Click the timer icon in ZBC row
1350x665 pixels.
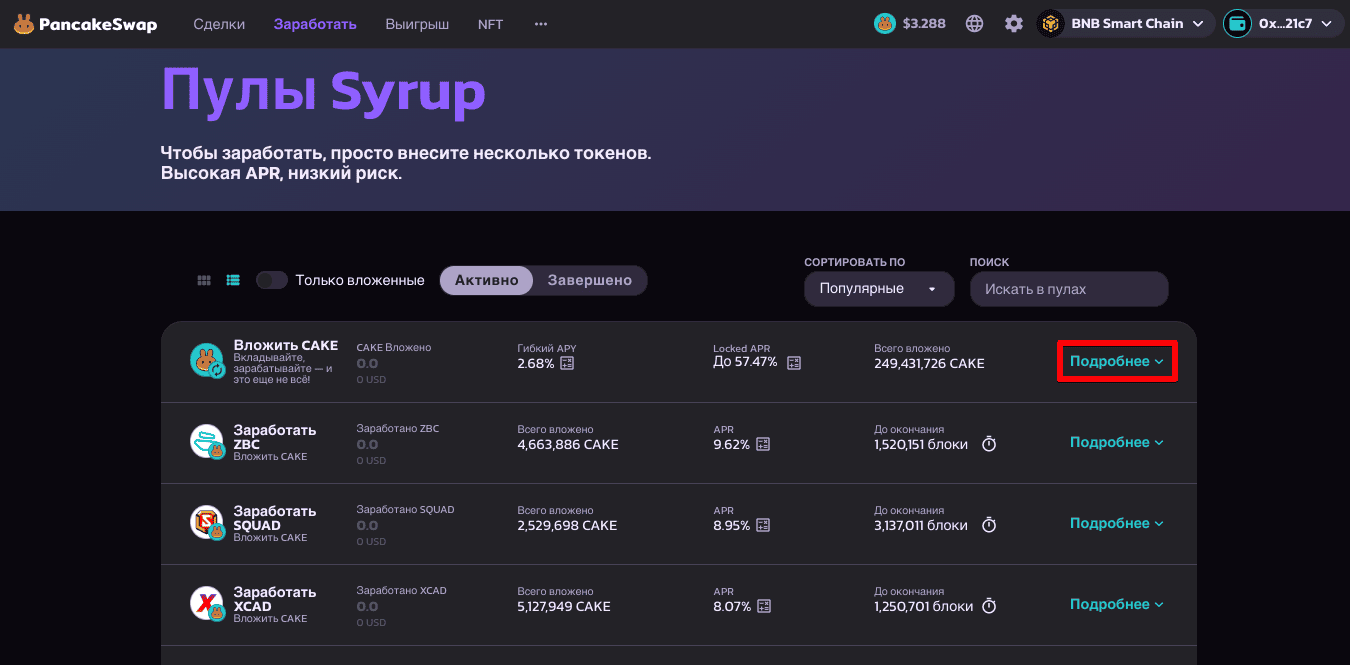[989, 444]
